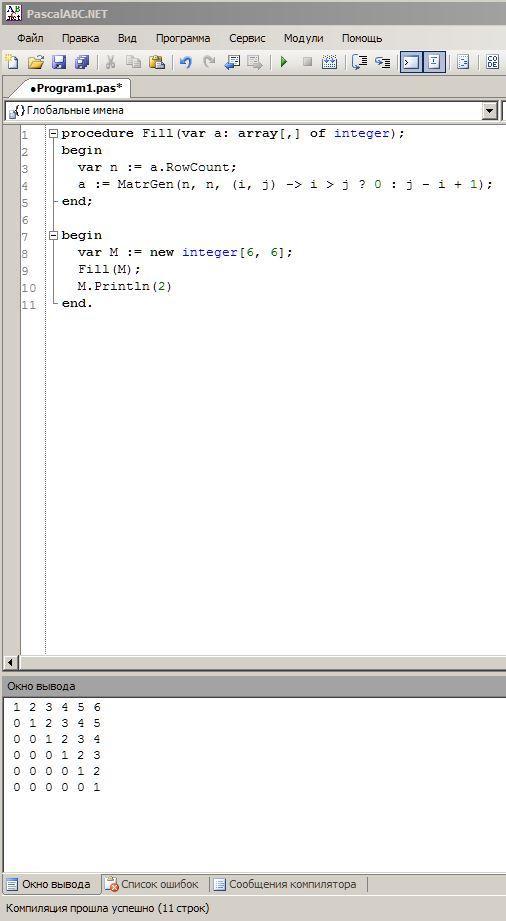
Task: Create a new file with the toolbar icon
Action: pyautogui.click(x=12, y=62)
